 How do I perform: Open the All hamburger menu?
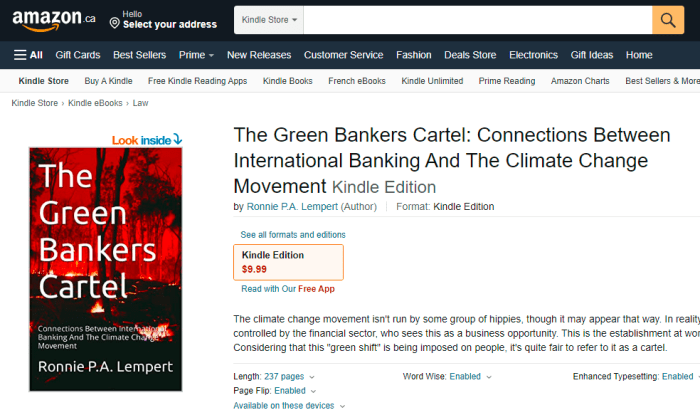tap(28, 55)
